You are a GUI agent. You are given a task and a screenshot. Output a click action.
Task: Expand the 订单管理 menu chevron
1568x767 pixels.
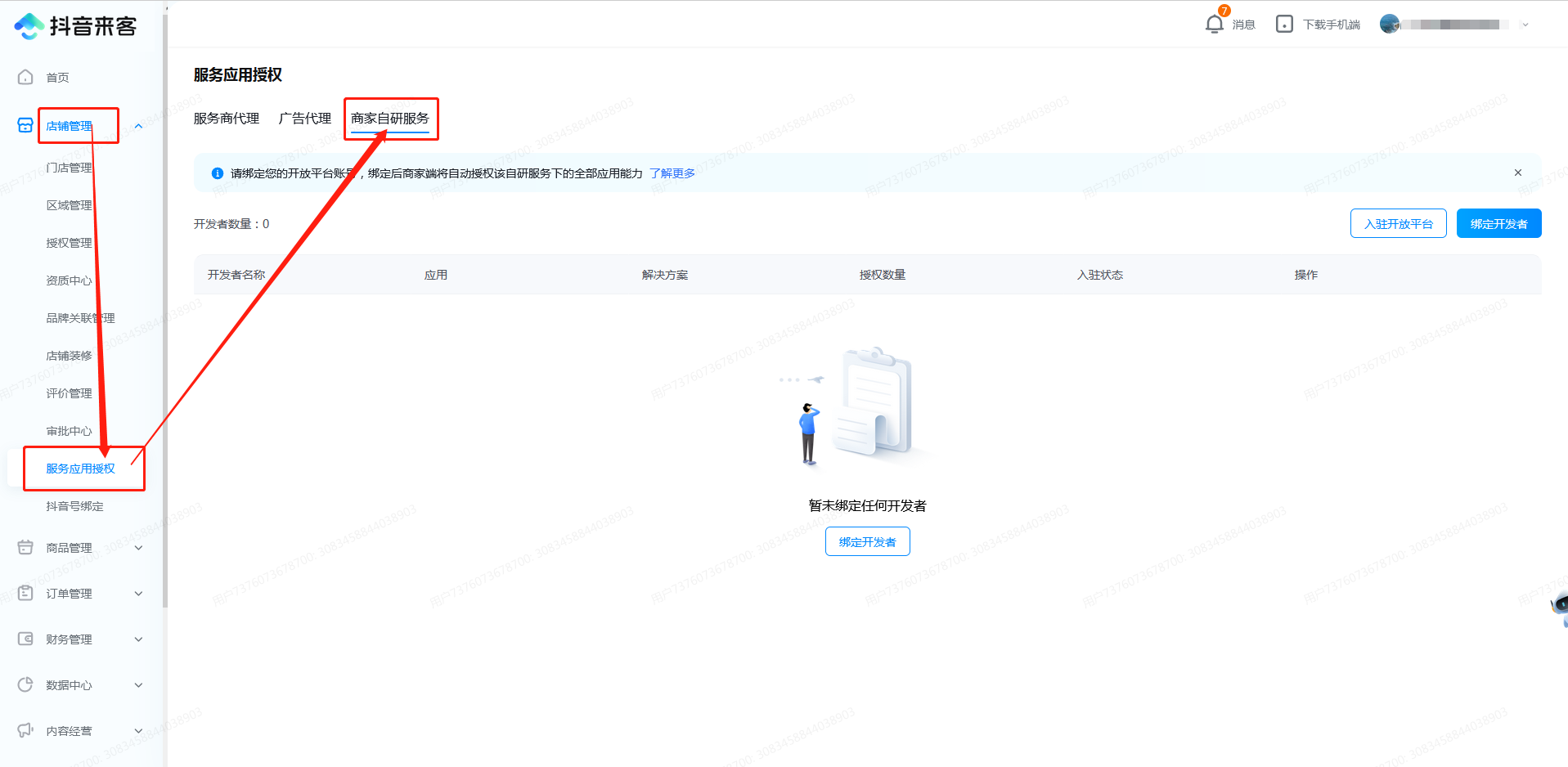[138, 594]
